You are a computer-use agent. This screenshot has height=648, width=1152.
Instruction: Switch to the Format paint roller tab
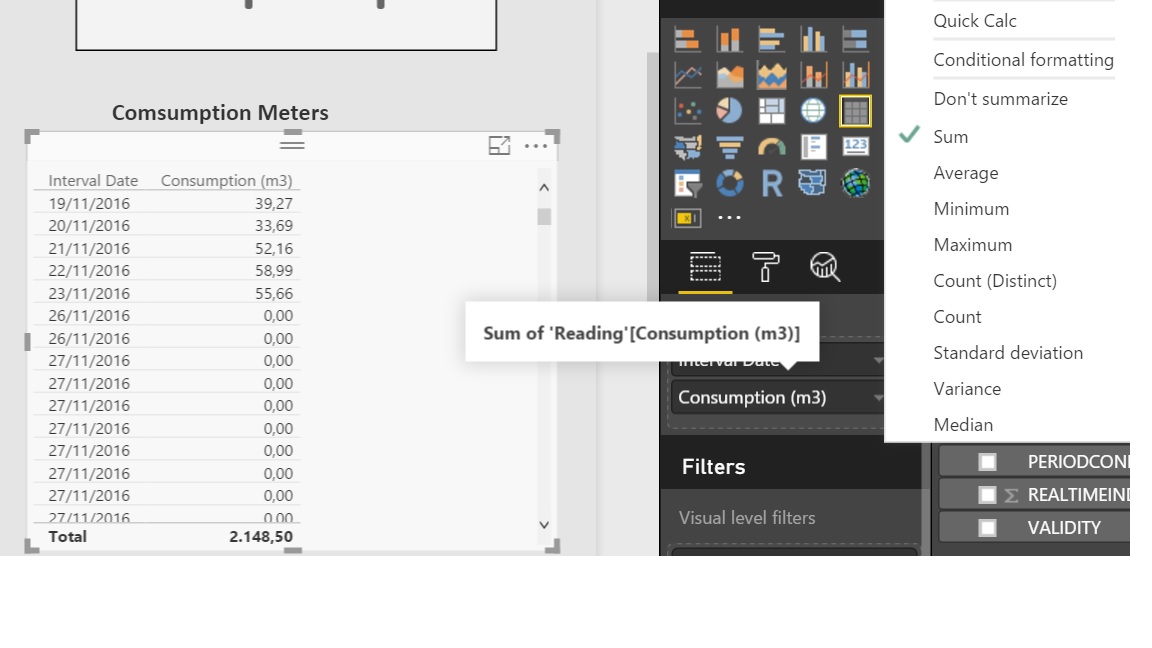click(x=765, y=267)
